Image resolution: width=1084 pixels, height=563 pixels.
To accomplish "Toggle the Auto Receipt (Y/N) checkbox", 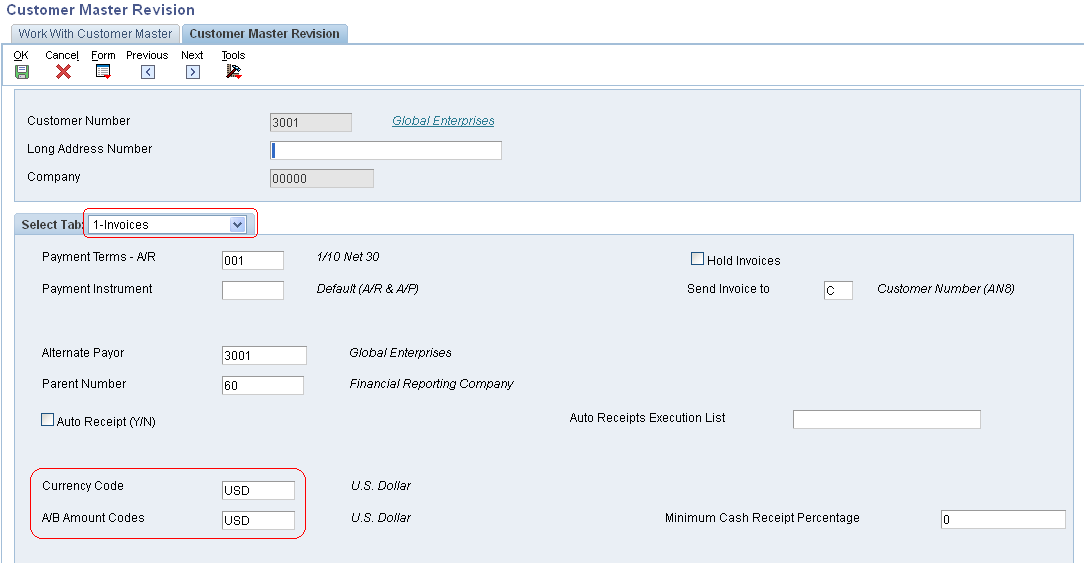I will [x=48, y=420].
